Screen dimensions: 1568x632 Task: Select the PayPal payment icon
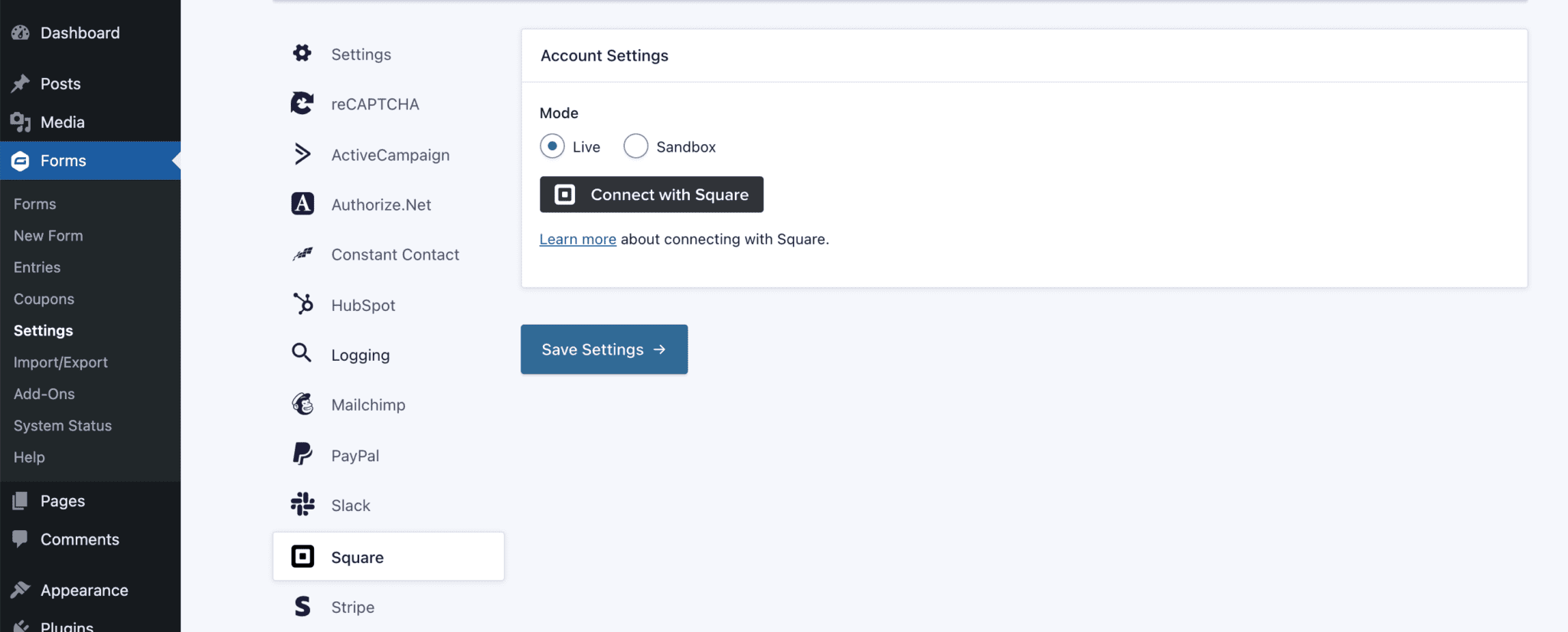[x=302, y=454]
